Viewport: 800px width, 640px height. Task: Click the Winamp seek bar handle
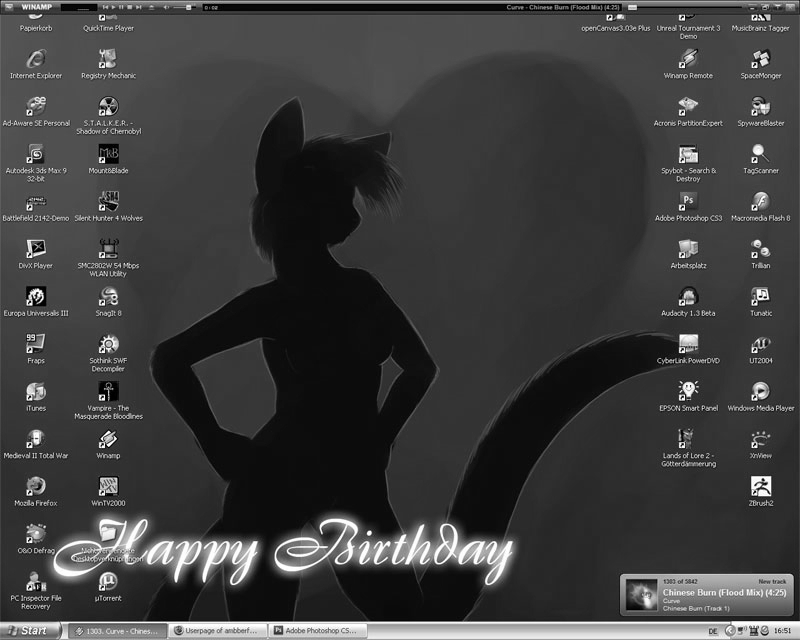click(x=632, y=7)
